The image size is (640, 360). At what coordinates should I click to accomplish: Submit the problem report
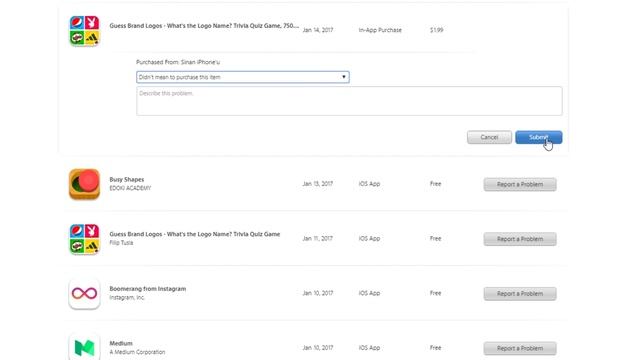(539, 137)
